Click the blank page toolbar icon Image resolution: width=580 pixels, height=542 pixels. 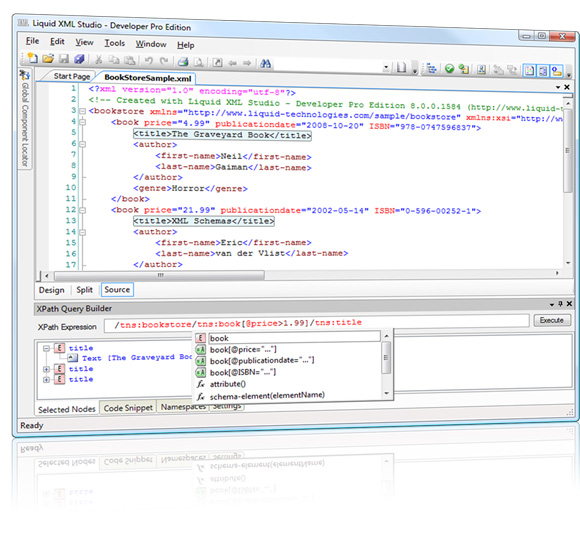[x=401, y=68]
